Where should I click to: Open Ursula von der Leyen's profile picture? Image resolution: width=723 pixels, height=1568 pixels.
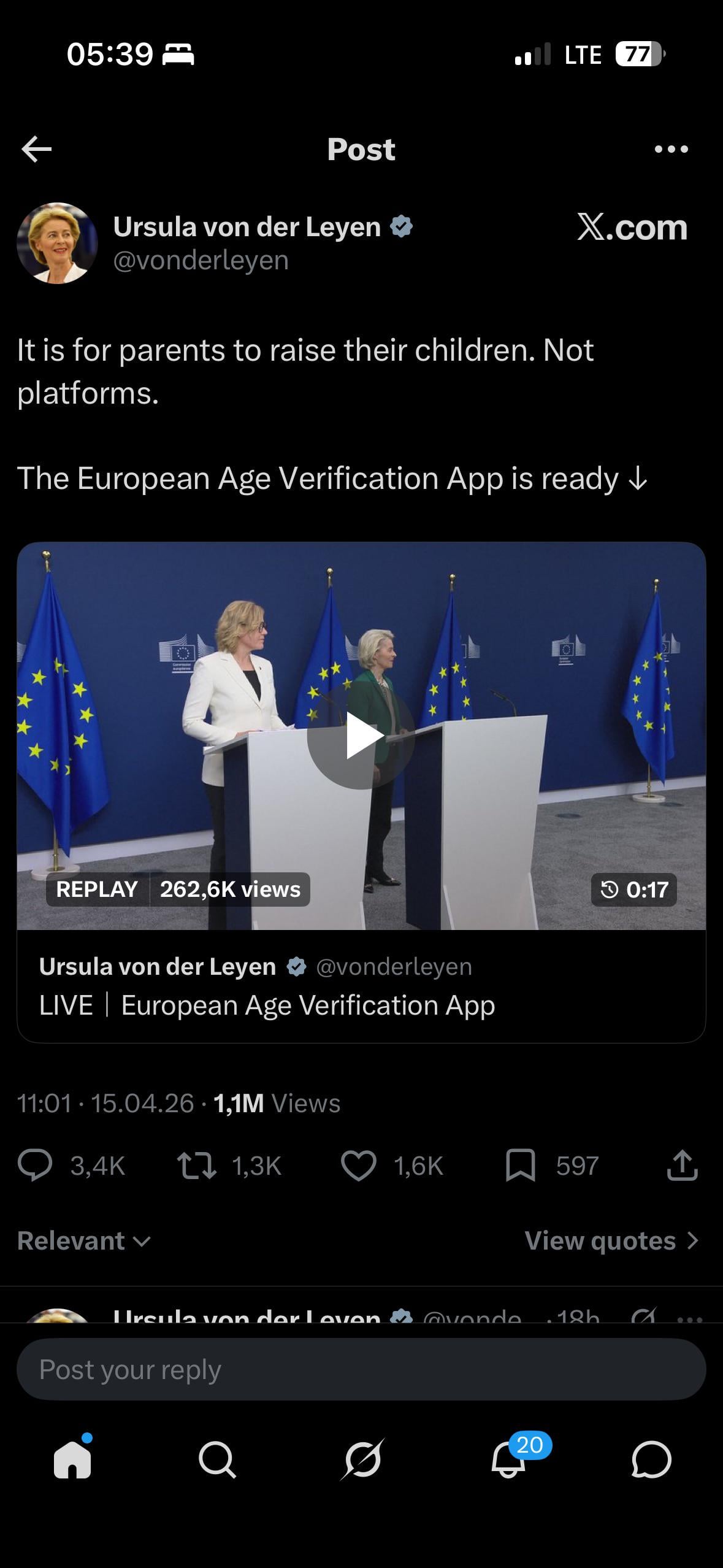tap(58, 243)
